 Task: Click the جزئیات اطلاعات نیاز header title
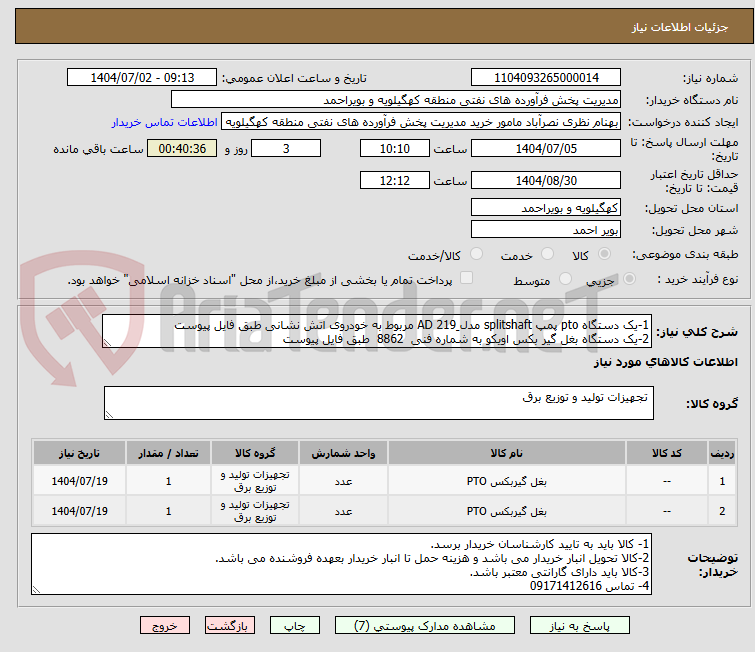tap(679, 27)
